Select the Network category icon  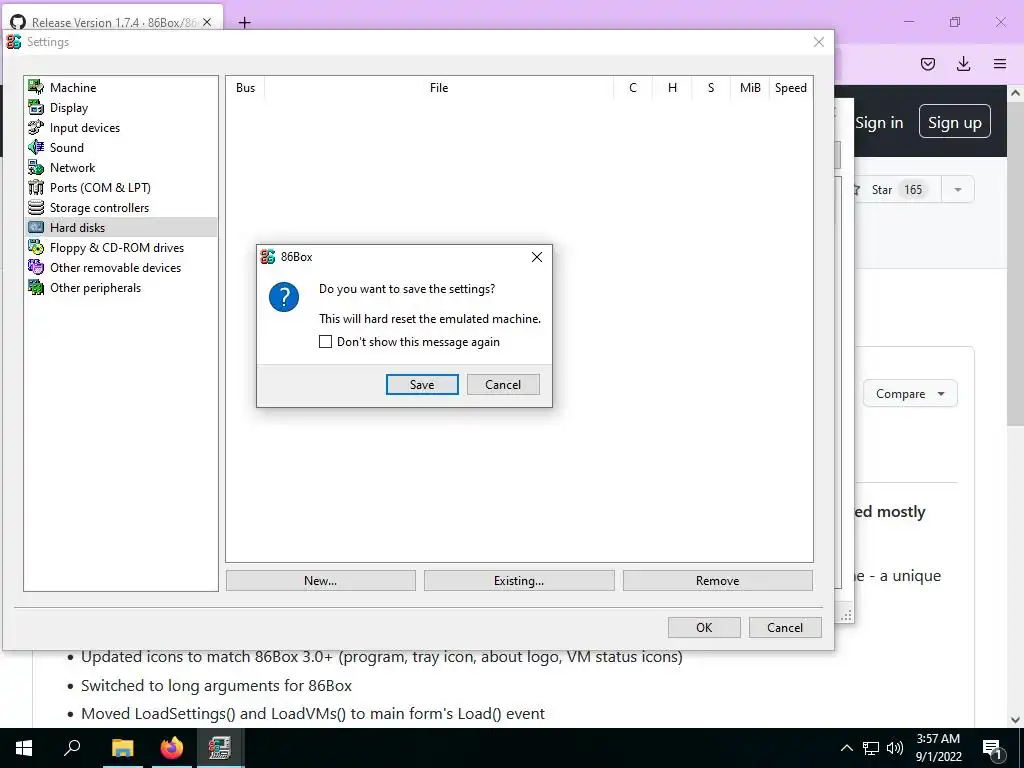(x=36, y=168)
